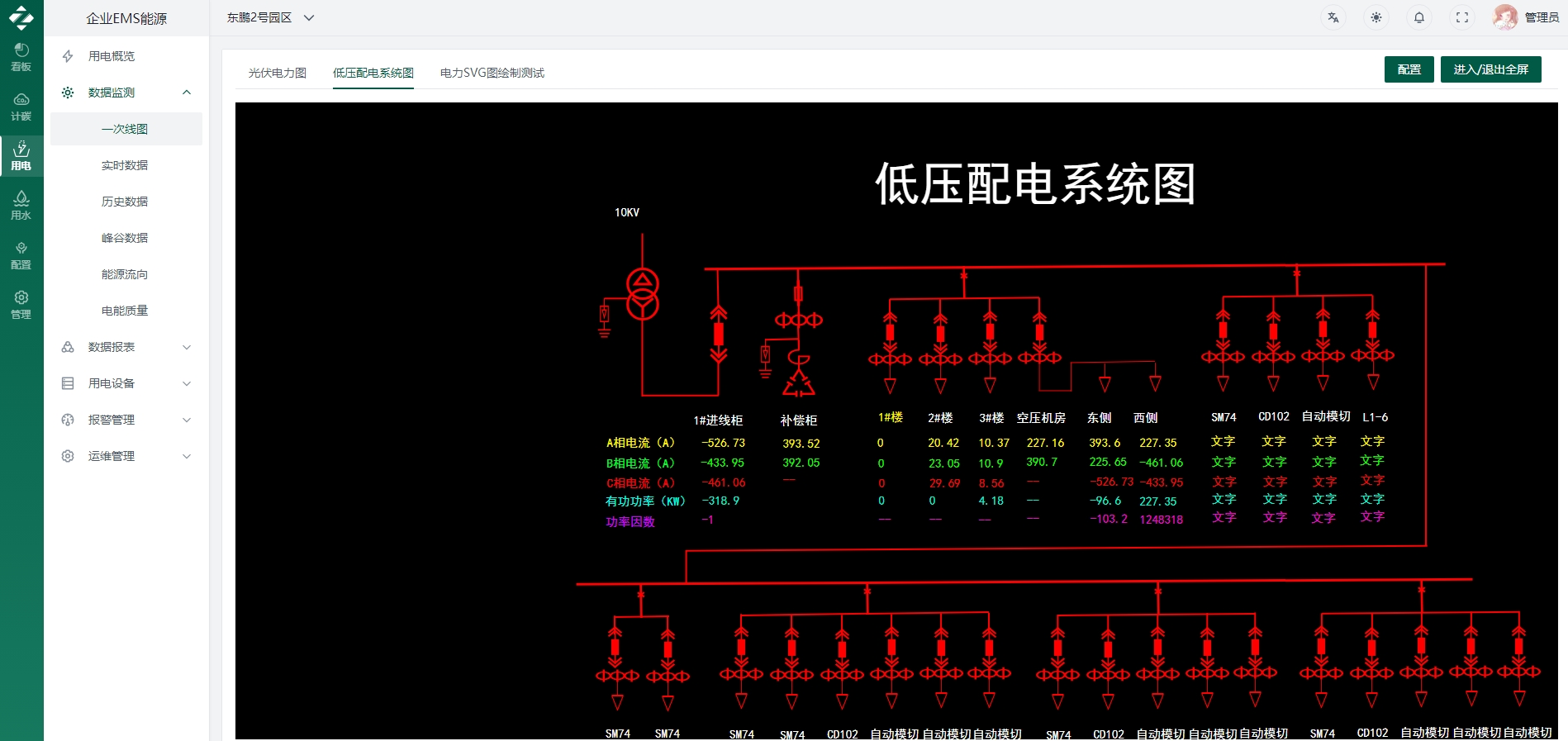Open the 东鹏2号园区 park dropdown
Screen dimensions: 1568x741
(271, 17)
